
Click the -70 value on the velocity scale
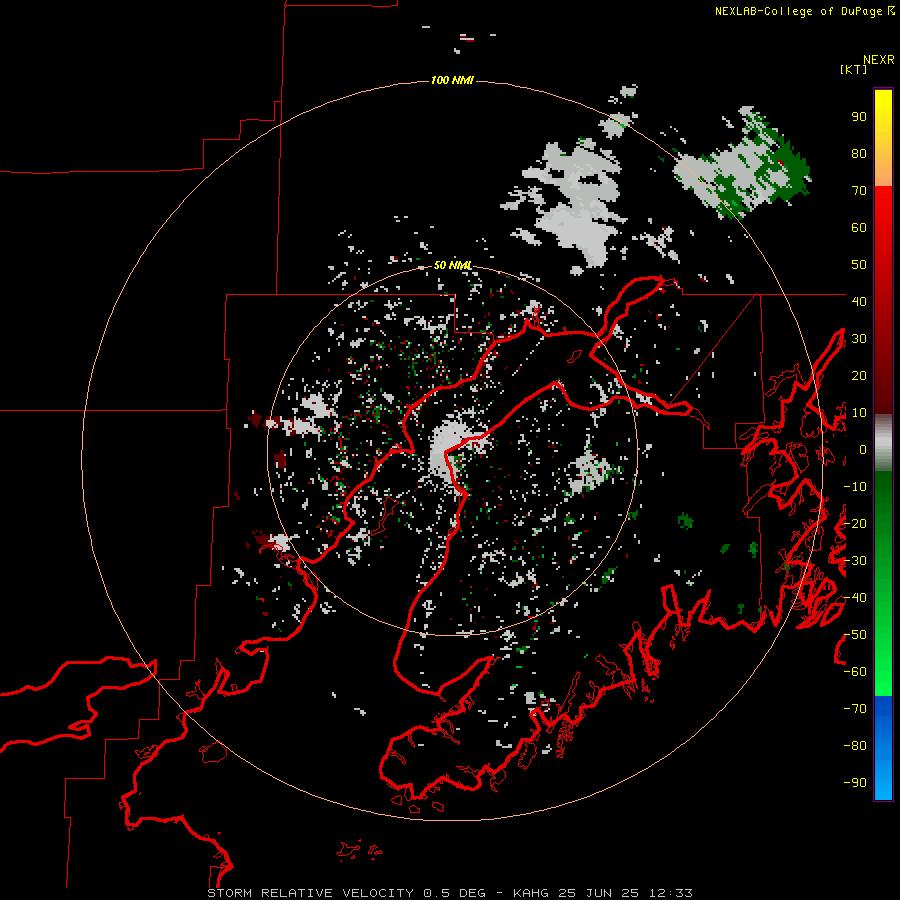pyautogui.click(x=855, y=709)
